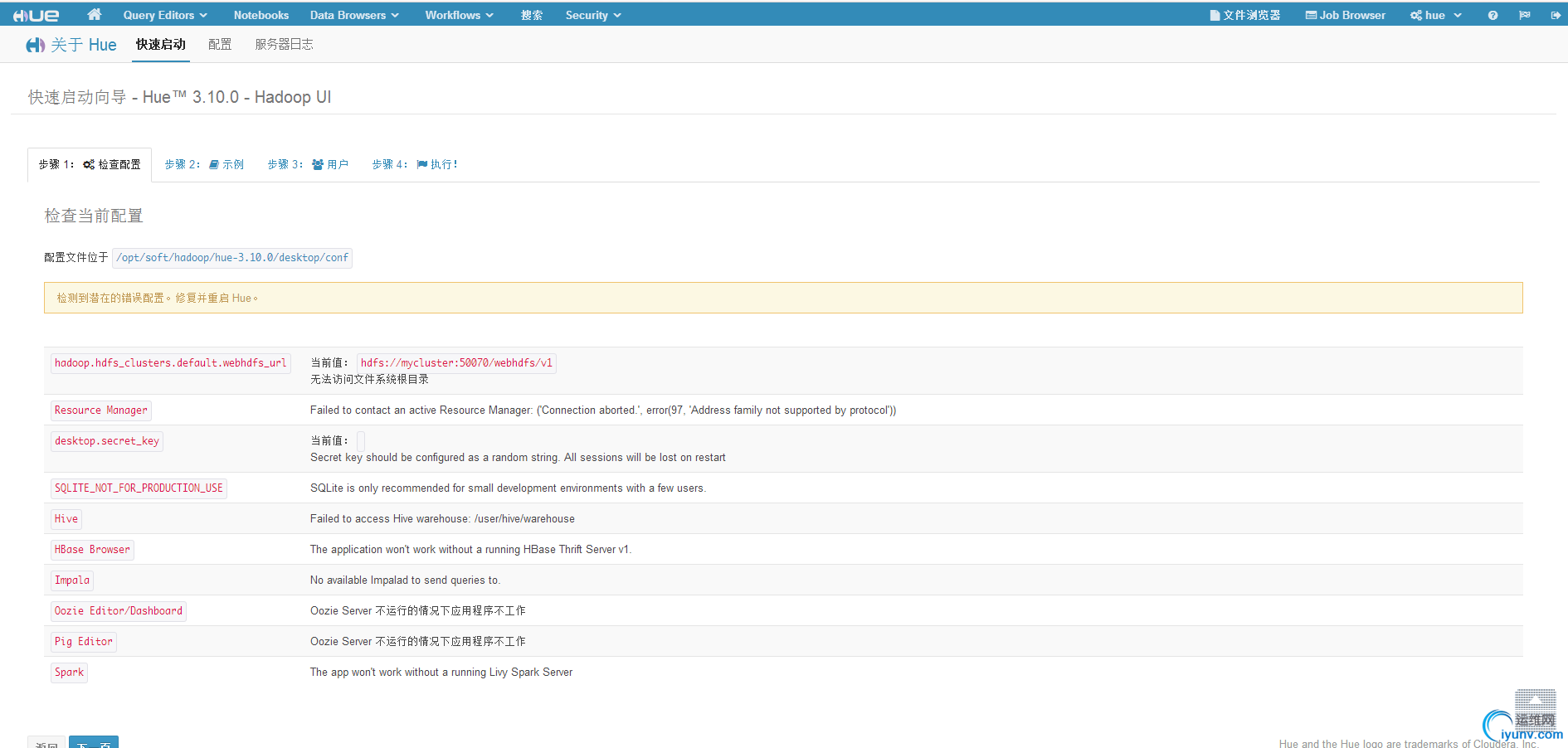Click the Pig Editor label
The width and height of the screenshot is (1568, 748).
pyautogui.click(x=84, y=642)
